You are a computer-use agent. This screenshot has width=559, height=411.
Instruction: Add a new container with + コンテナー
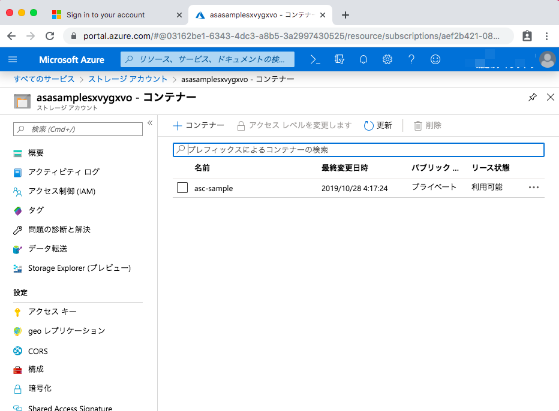coord(199,125)
